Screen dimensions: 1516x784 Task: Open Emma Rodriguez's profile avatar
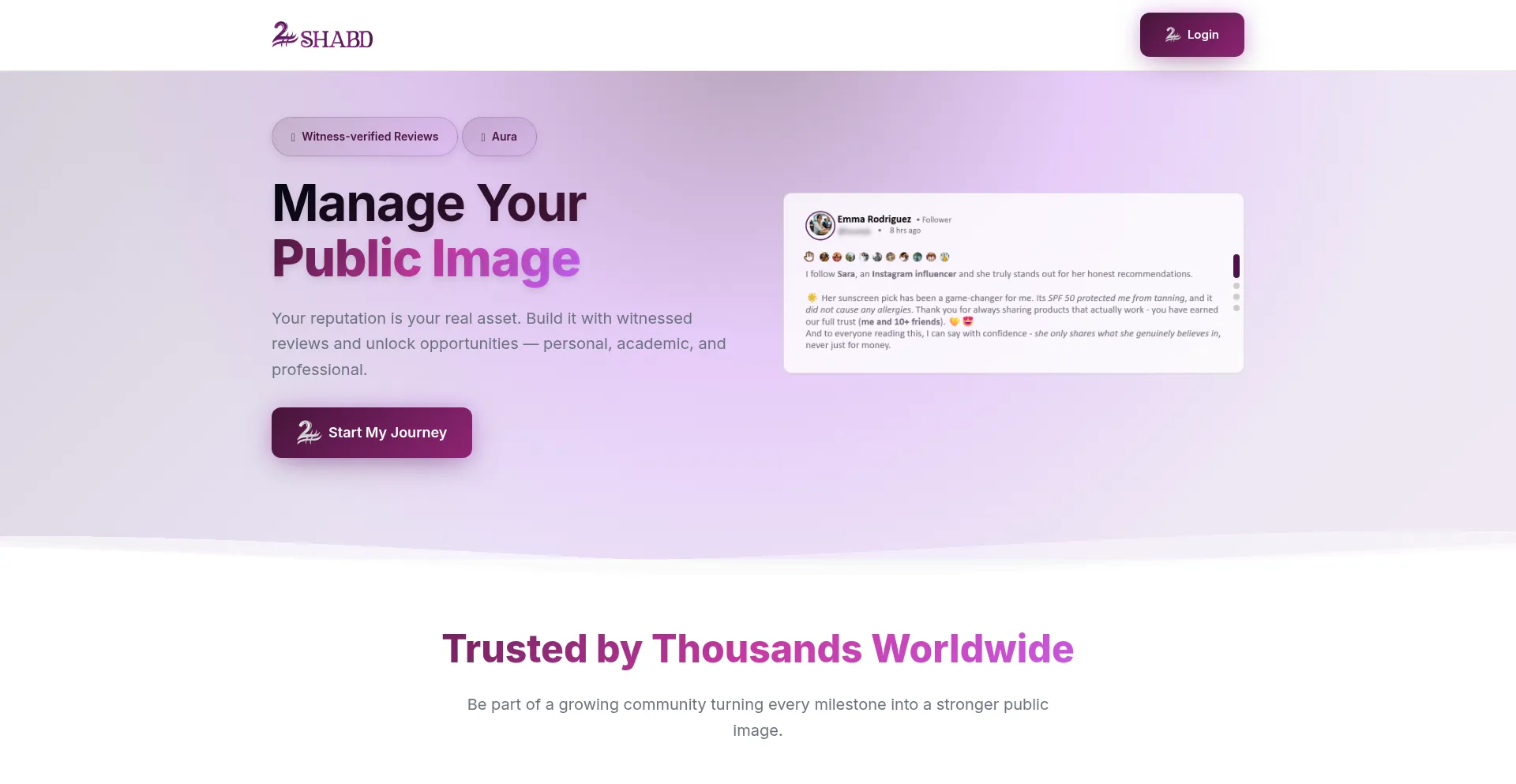click(820, 225)
